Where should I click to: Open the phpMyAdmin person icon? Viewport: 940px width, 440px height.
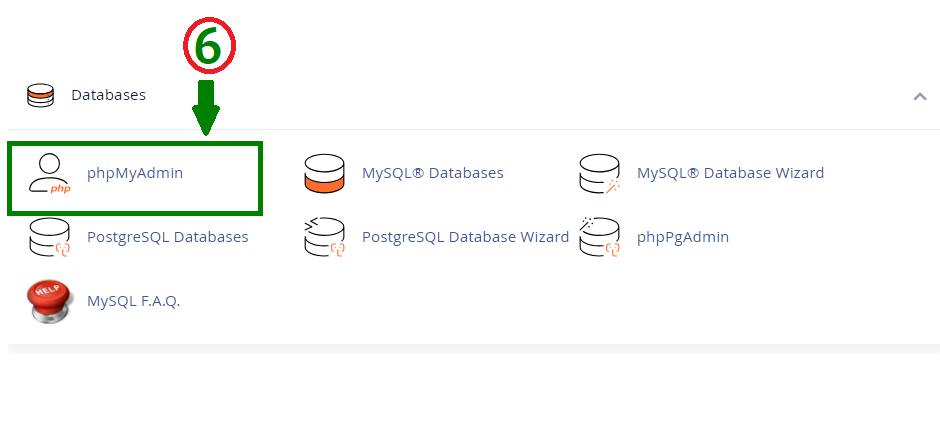(x=50, y=174)
